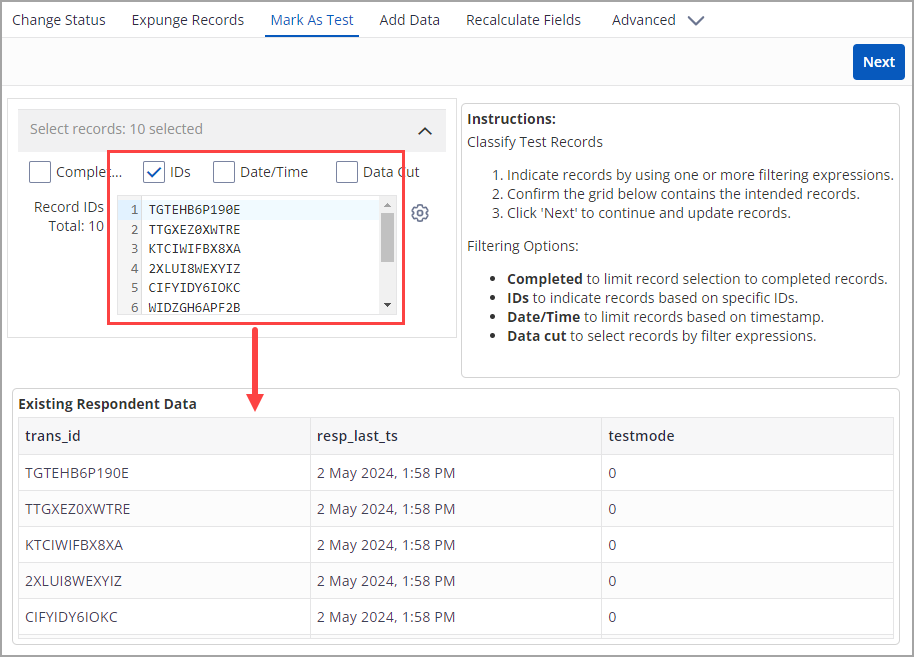The width and height of the screenshot is (914, 657).
Task: Open the record IDs settings gear
Action: (420, 213)
